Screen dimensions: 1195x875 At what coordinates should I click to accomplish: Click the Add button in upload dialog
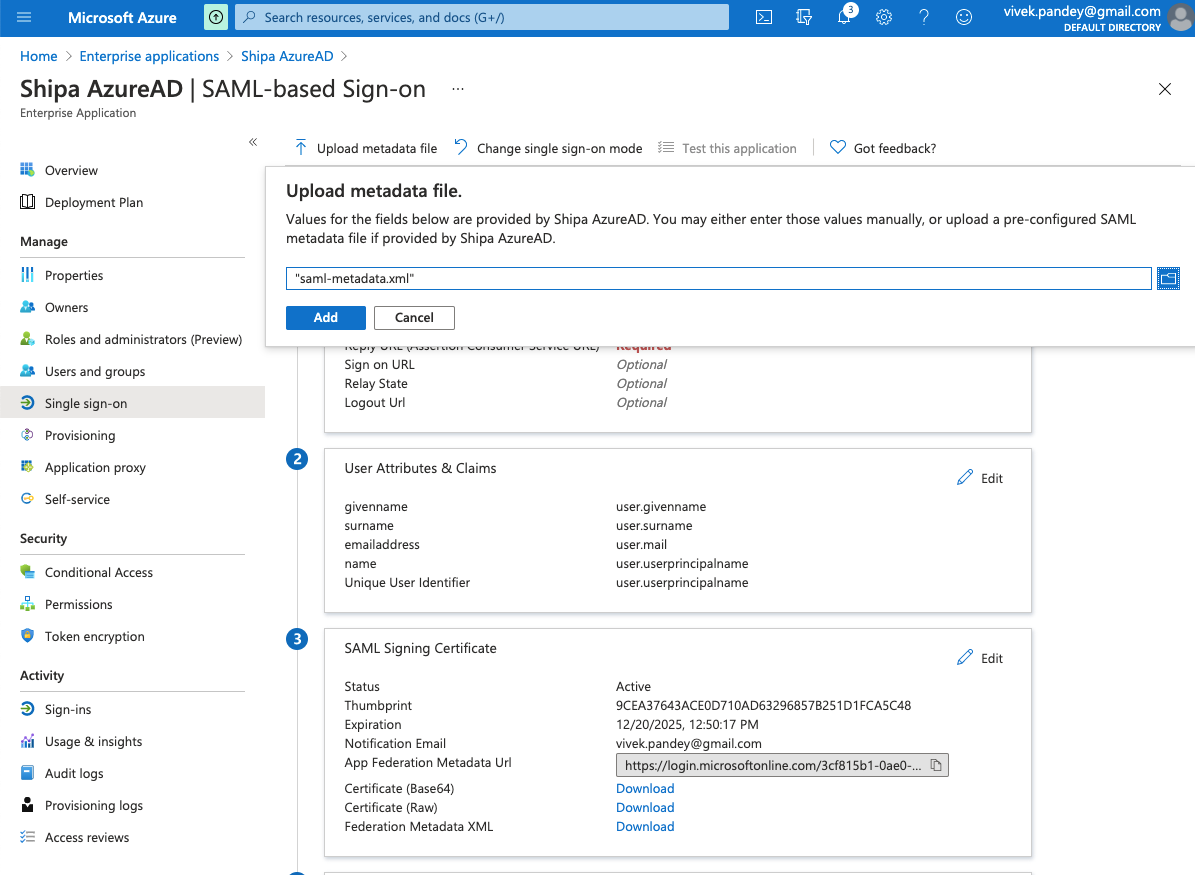tap(325, 318)
